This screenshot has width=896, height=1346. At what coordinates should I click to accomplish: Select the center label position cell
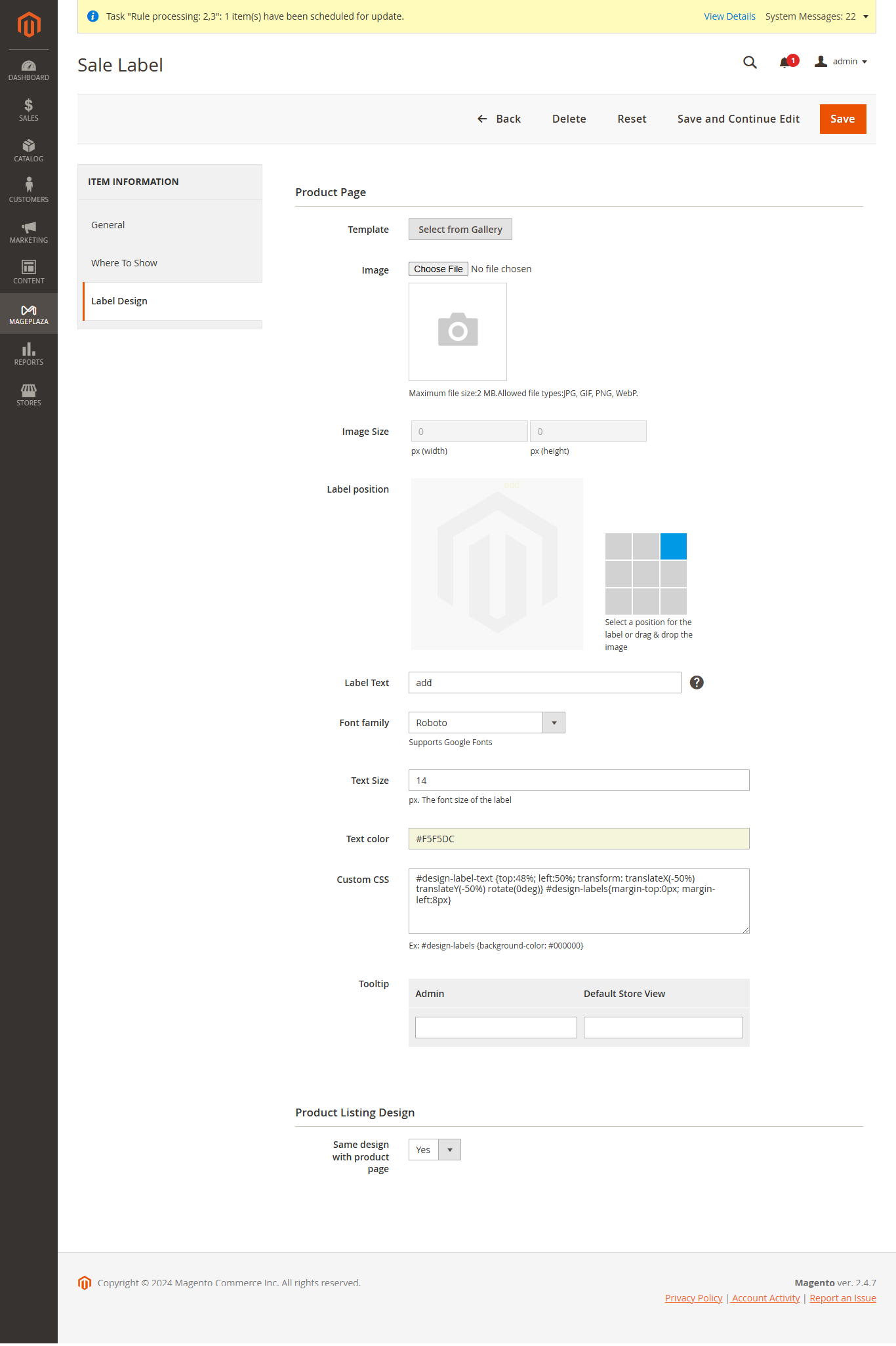[x=646, y=574]
